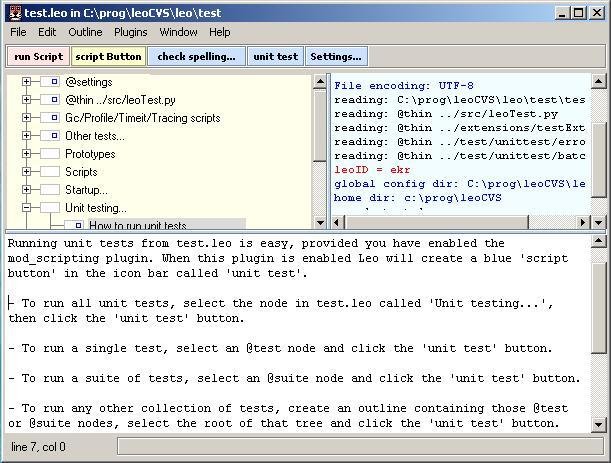Open the Outline menu
The height and width of the screenshot is (463, 611).
(85, 32)
